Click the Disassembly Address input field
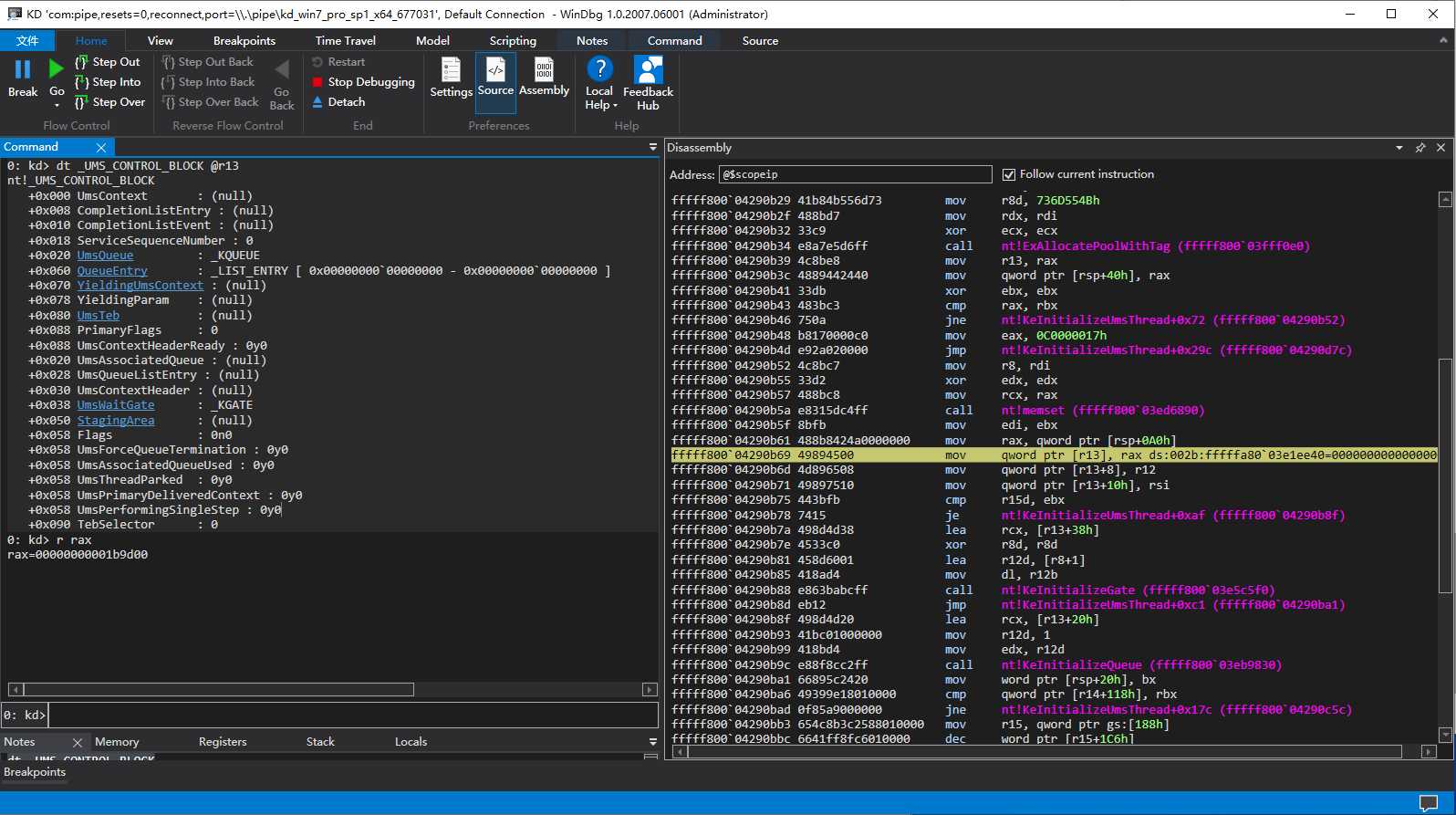 (x=856, y=174)
